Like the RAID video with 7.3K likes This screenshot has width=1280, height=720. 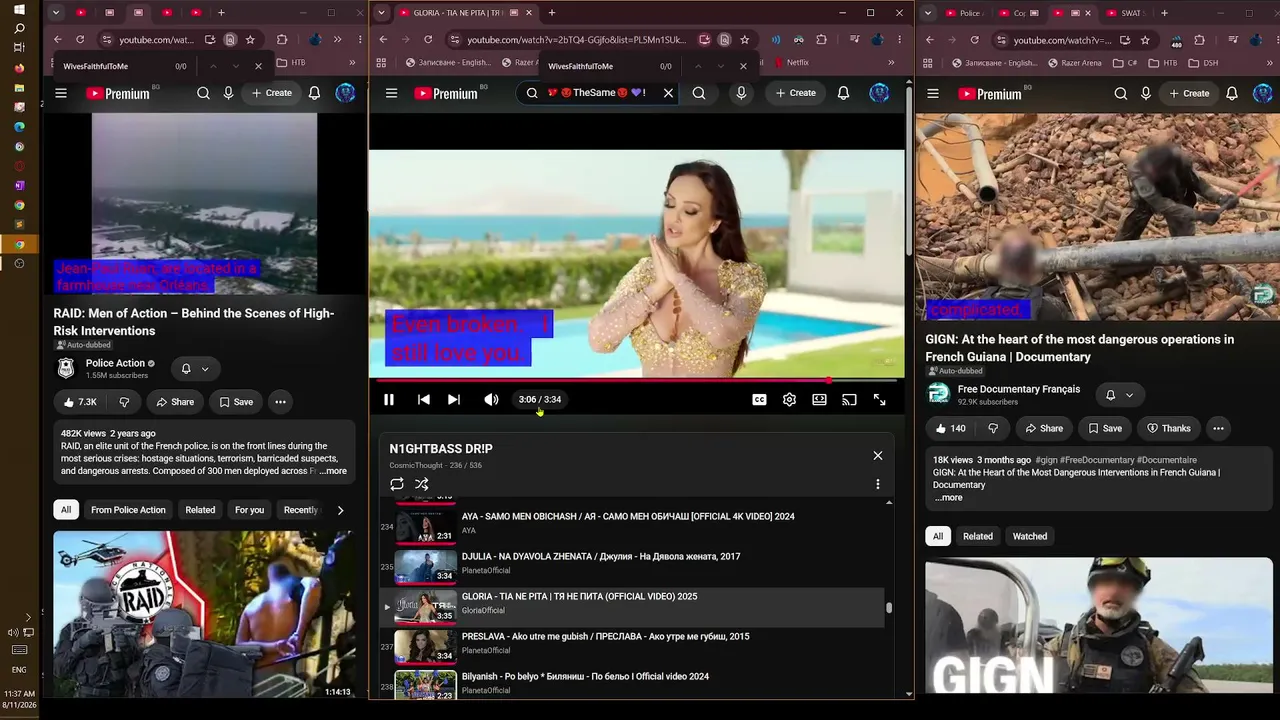[x=80, y=402]
